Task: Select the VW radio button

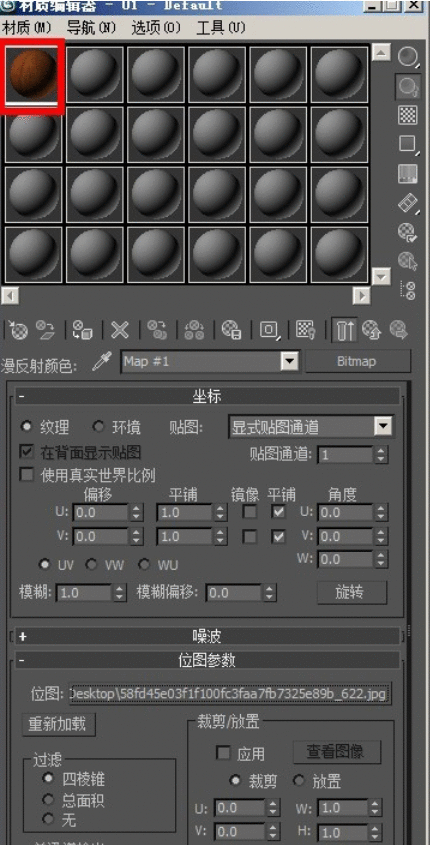Action: click(x=91, y=565)
